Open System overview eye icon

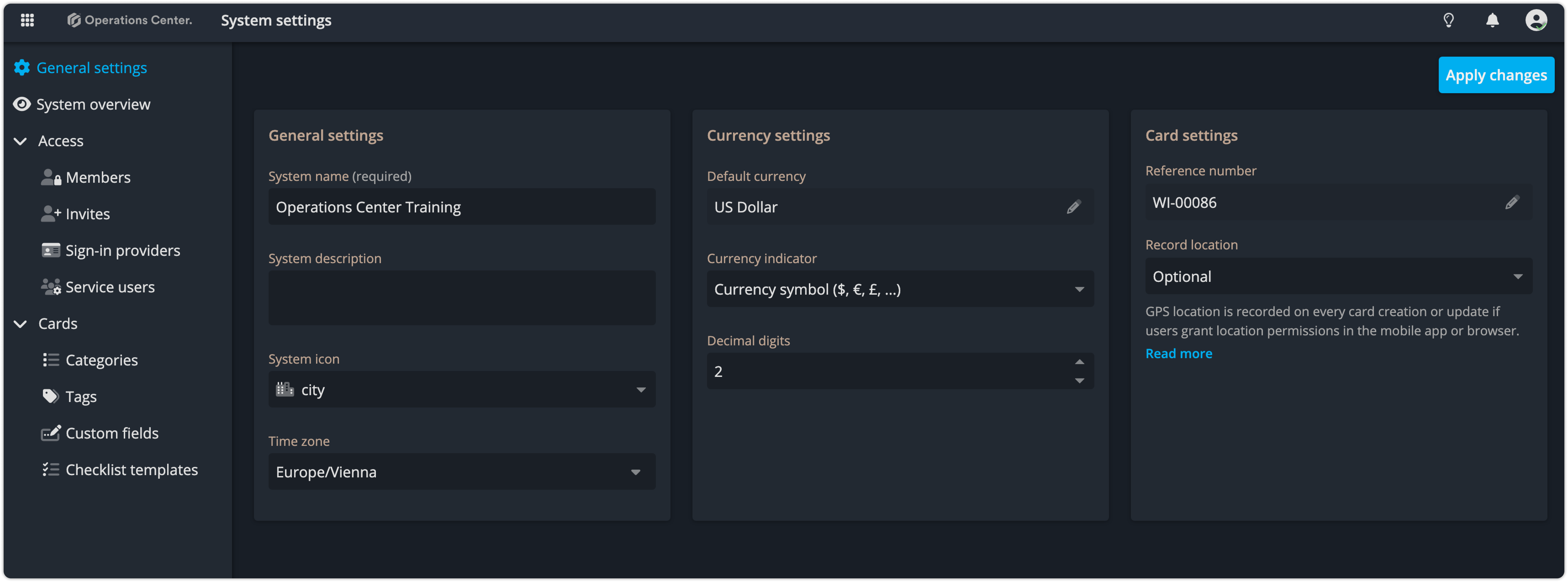pyautogui.click(x=22, y=104)
